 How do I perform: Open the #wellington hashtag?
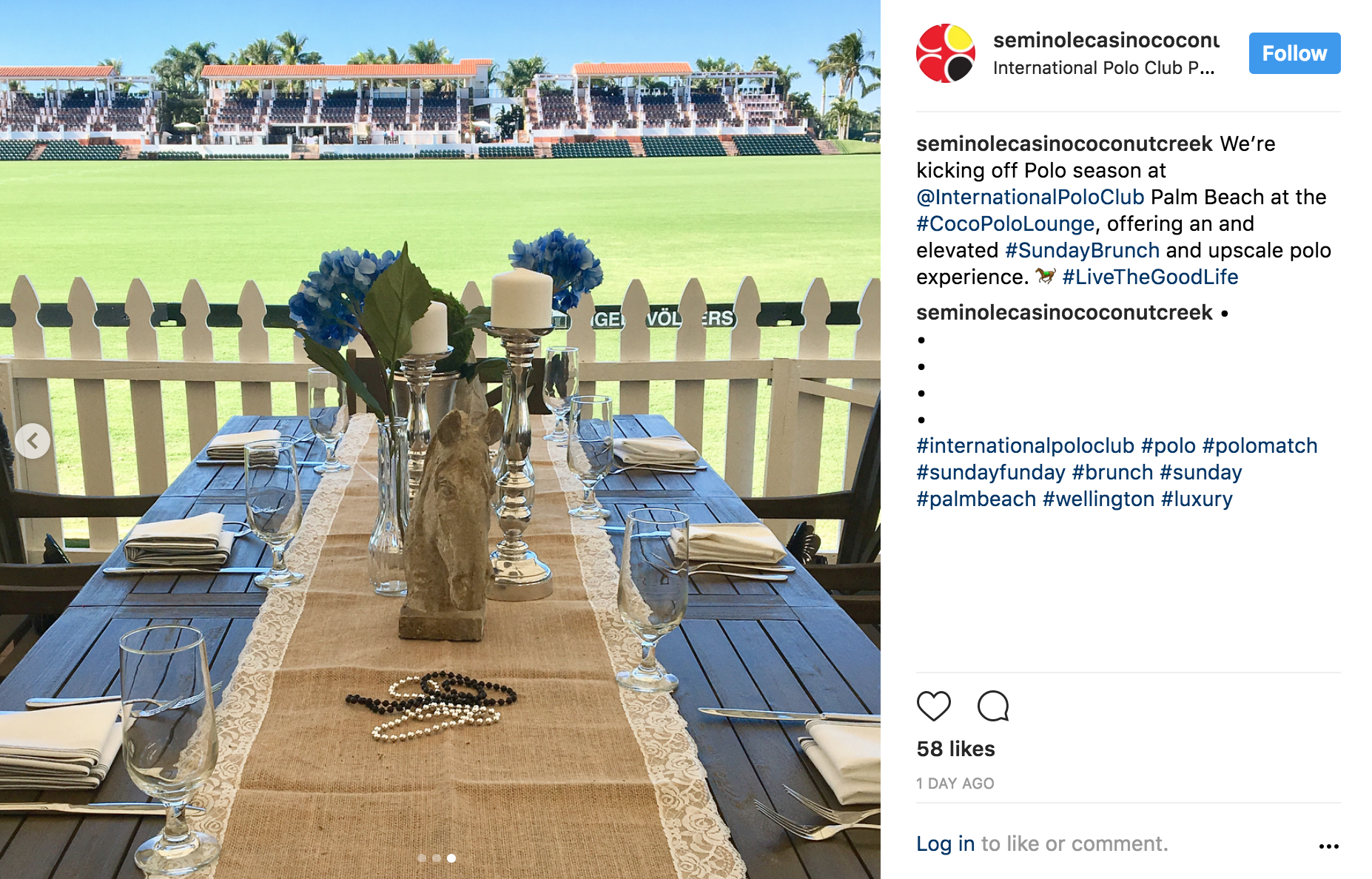click(x=1098, y=499)
